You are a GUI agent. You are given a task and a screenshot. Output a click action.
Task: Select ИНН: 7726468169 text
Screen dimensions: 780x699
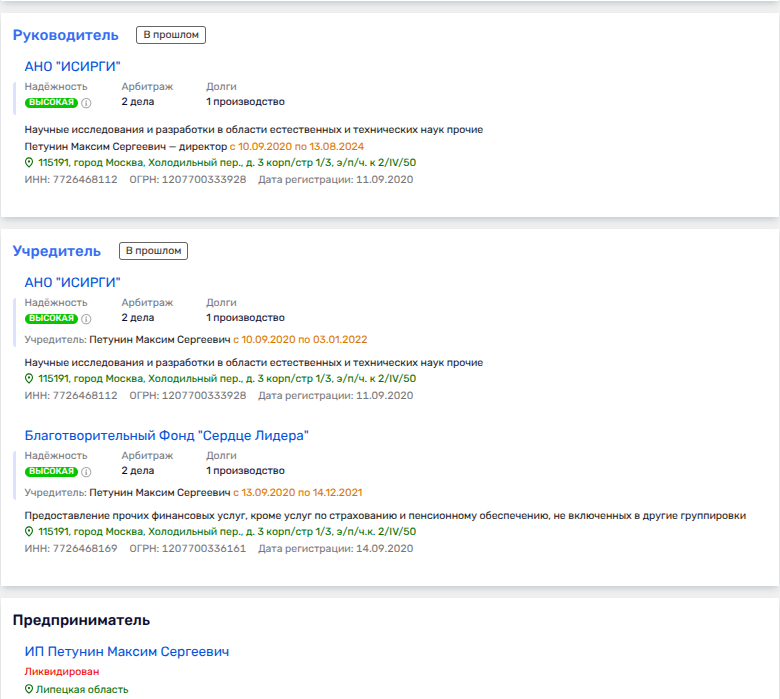tap(71, 549)
